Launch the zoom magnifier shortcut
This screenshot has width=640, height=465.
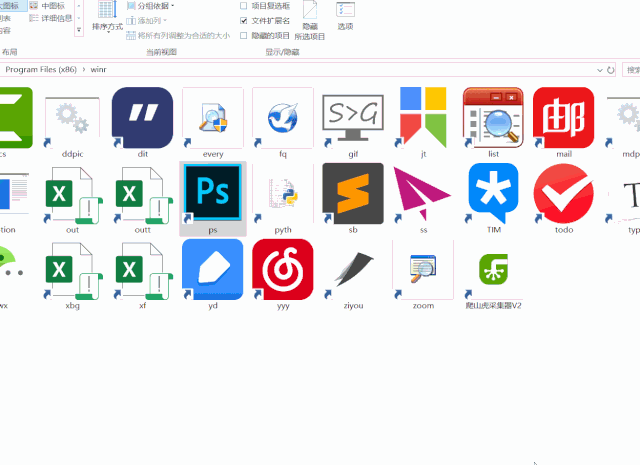click(423, 275)
